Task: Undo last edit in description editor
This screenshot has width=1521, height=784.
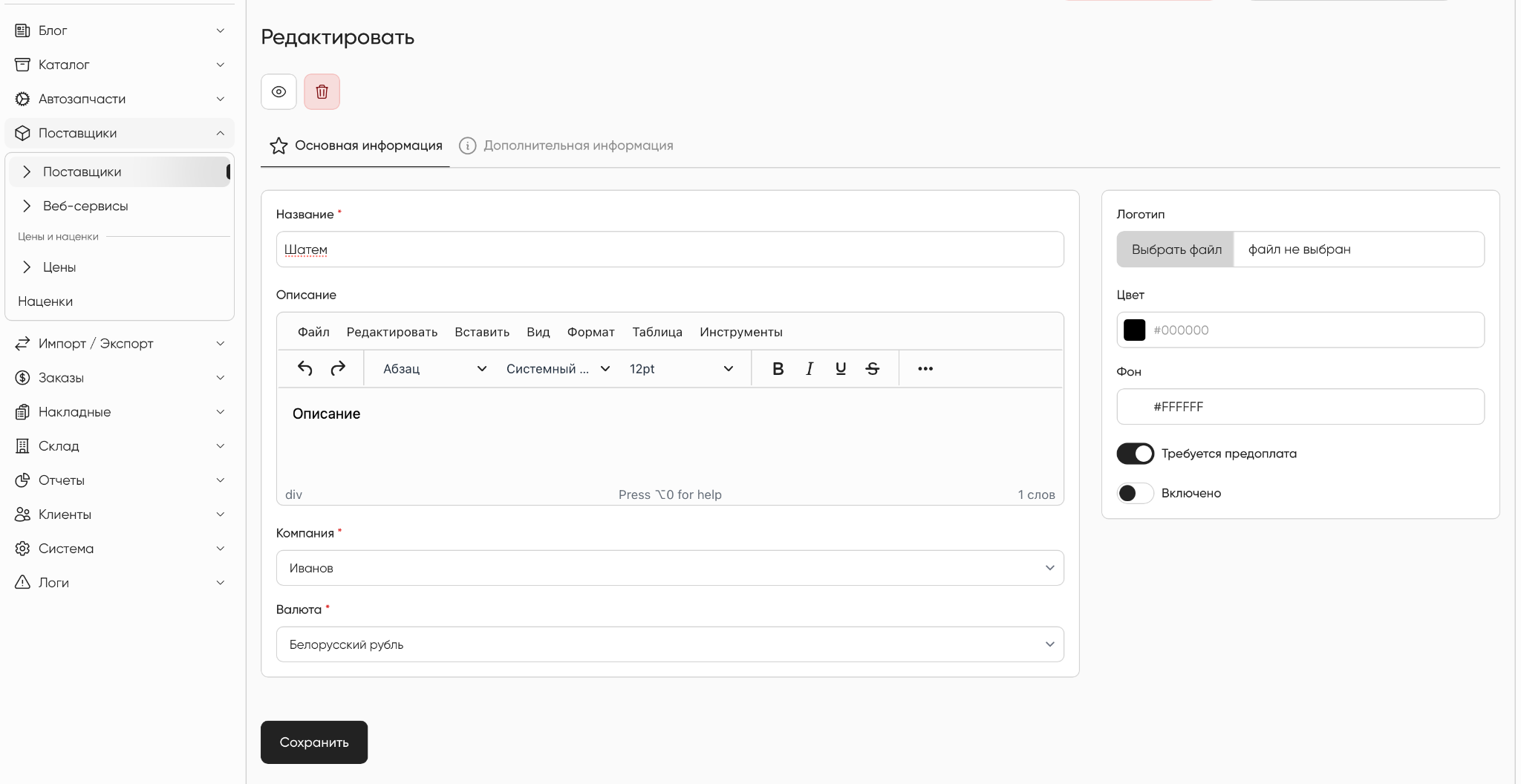Action: tap(305, 368)
